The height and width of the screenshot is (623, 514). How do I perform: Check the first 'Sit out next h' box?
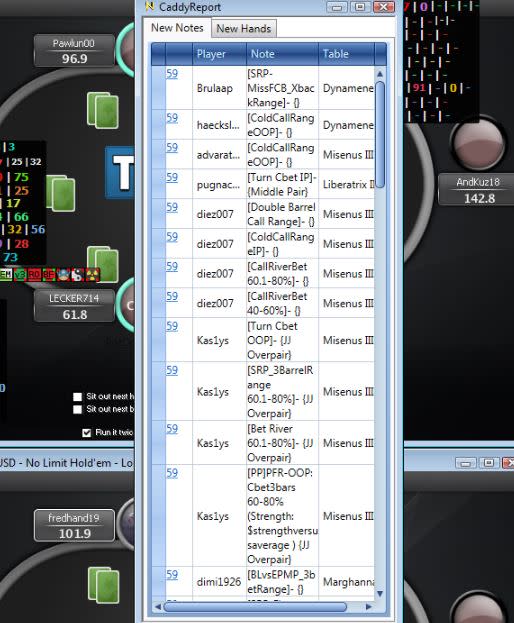click(77, 397)
